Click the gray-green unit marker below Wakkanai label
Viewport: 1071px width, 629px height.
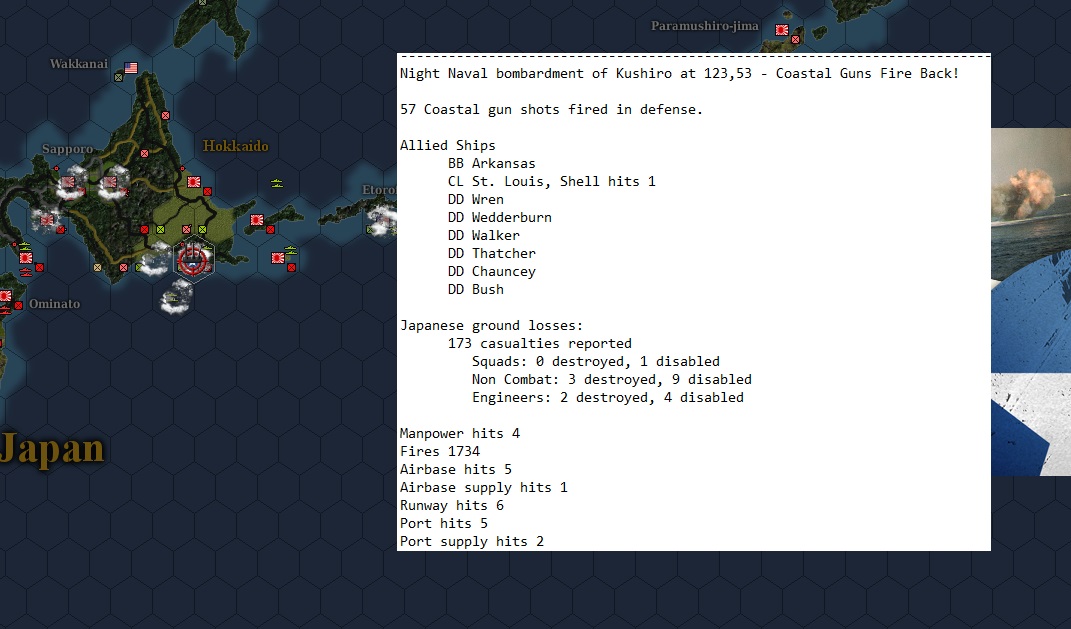pos(118,77)
